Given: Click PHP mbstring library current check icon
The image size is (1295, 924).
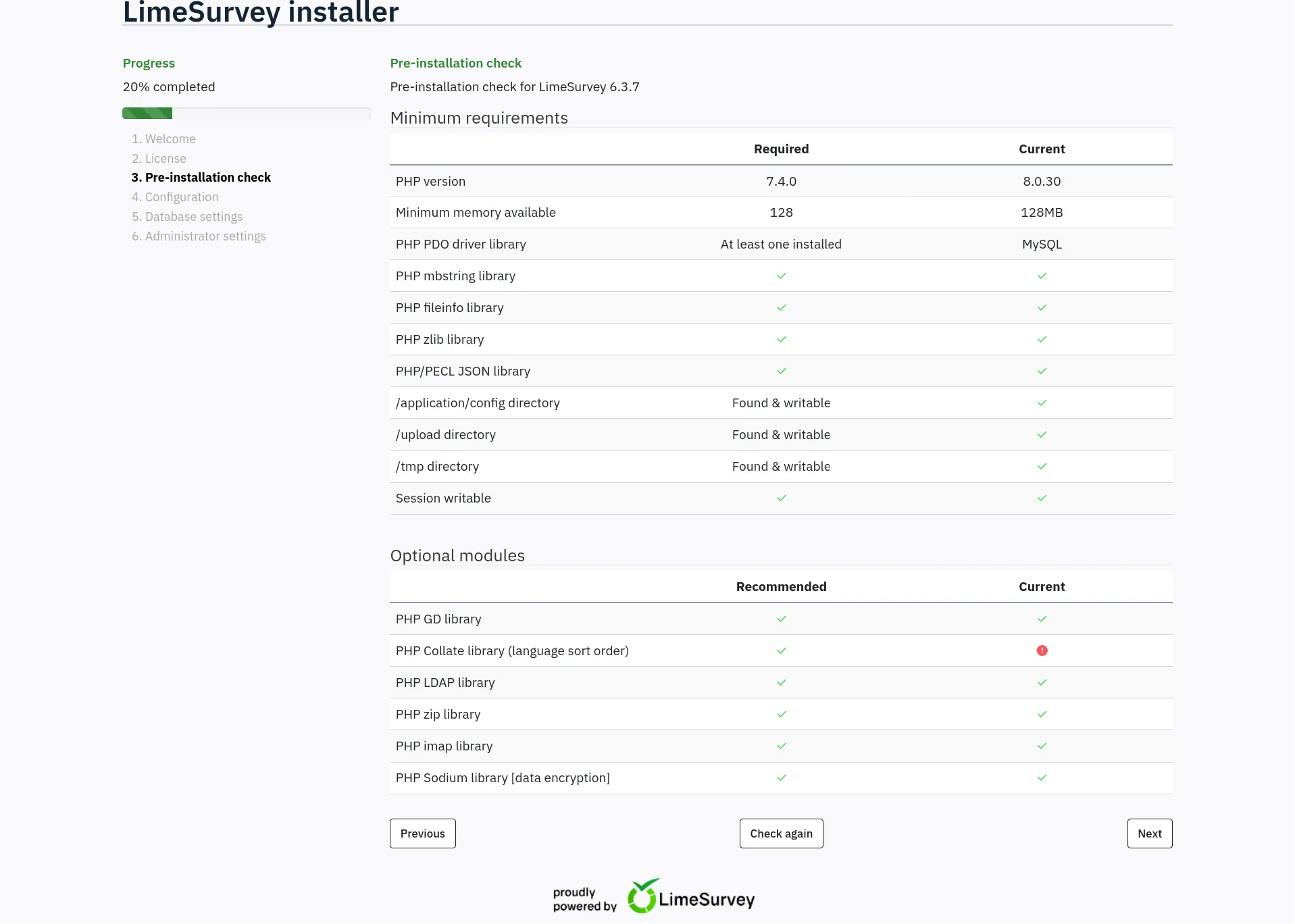Looking at the screenshot, I should tap(1042, 276).
